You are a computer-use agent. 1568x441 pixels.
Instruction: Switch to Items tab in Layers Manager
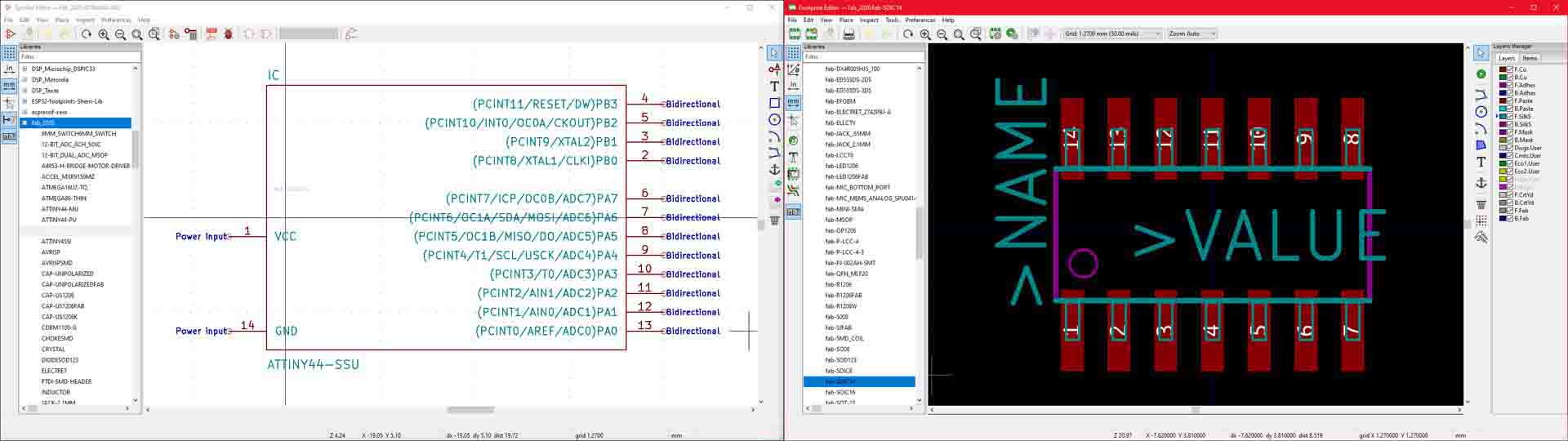click(x=1530, y=58)
